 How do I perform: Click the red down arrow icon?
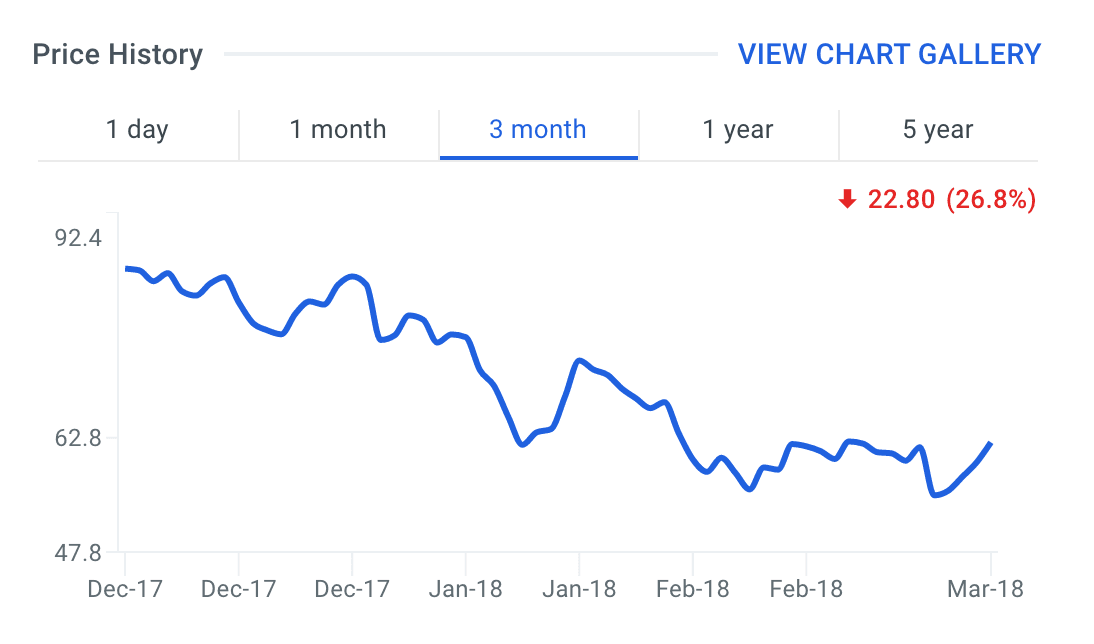(x=848, y=200)
